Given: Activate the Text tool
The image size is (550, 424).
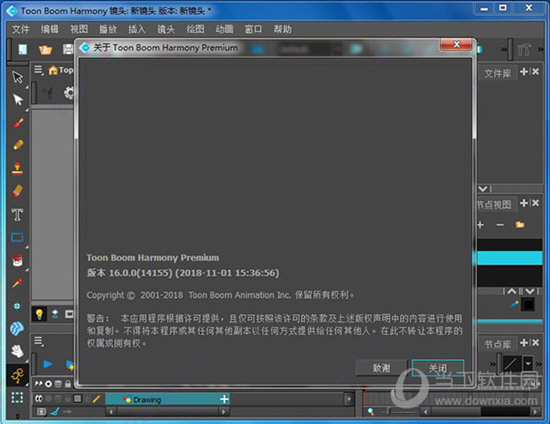Looking at the screenshot, I should click(x=17, y=214).
